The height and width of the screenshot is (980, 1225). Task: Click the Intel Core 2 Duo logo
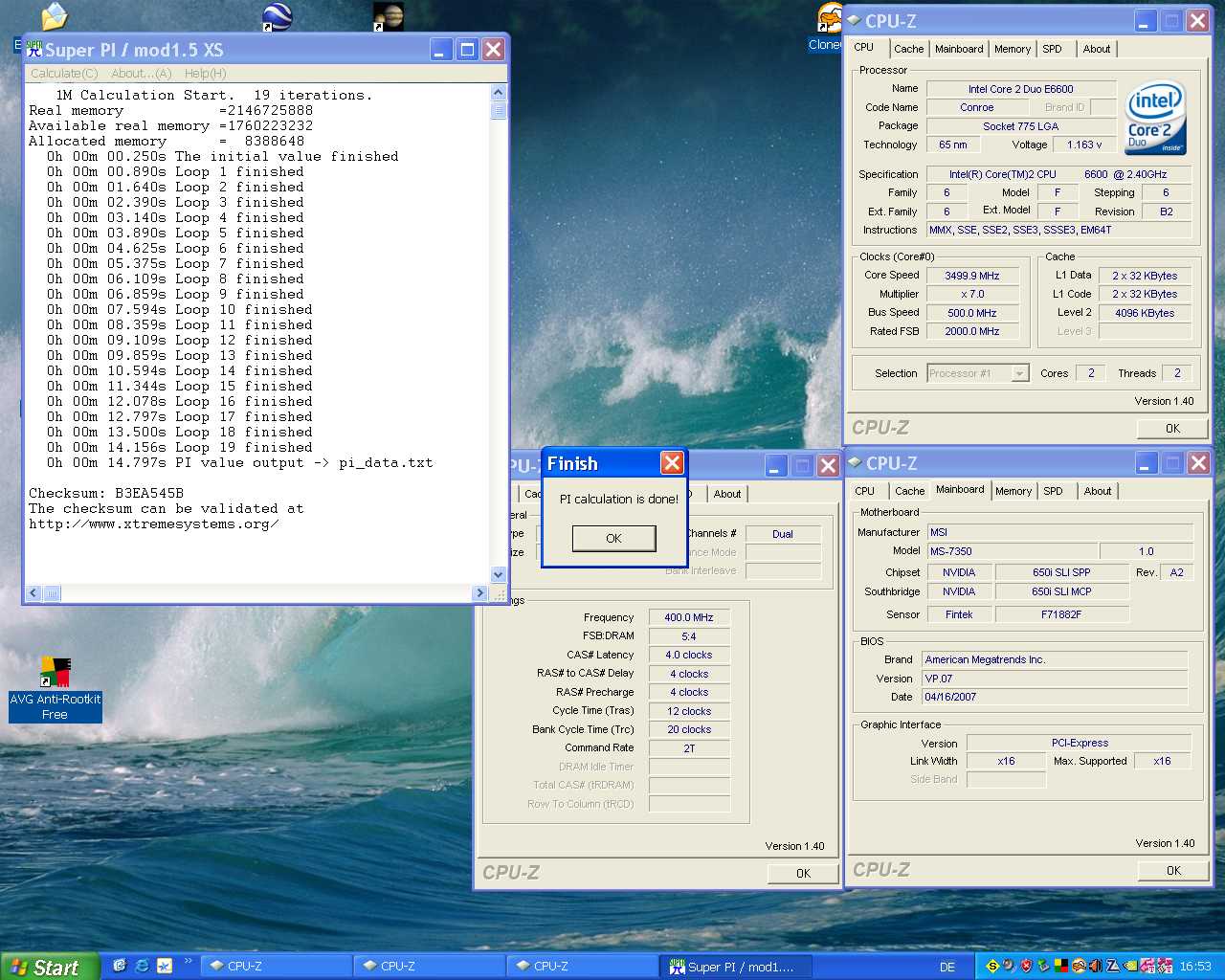click(1156, 118)
